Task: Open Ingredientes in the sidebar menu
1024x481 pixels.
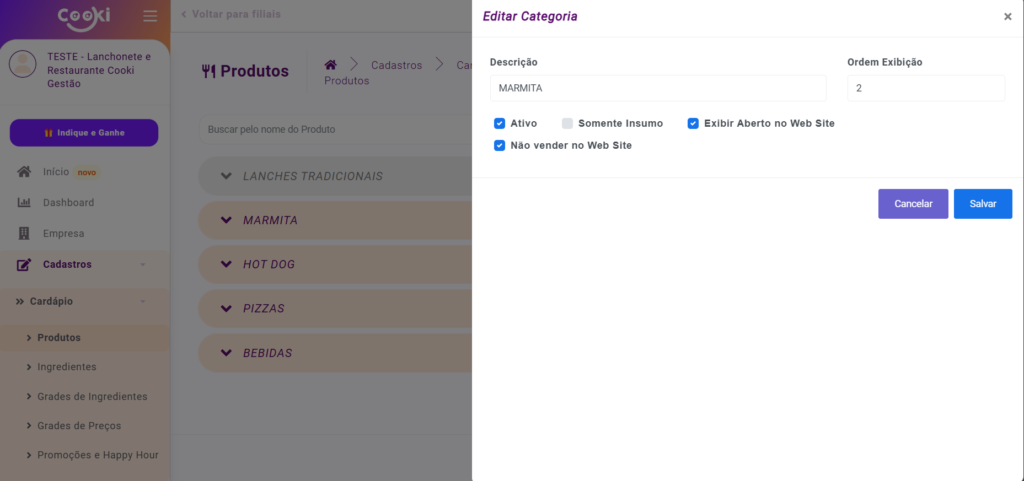Action: tap(66, 367)
